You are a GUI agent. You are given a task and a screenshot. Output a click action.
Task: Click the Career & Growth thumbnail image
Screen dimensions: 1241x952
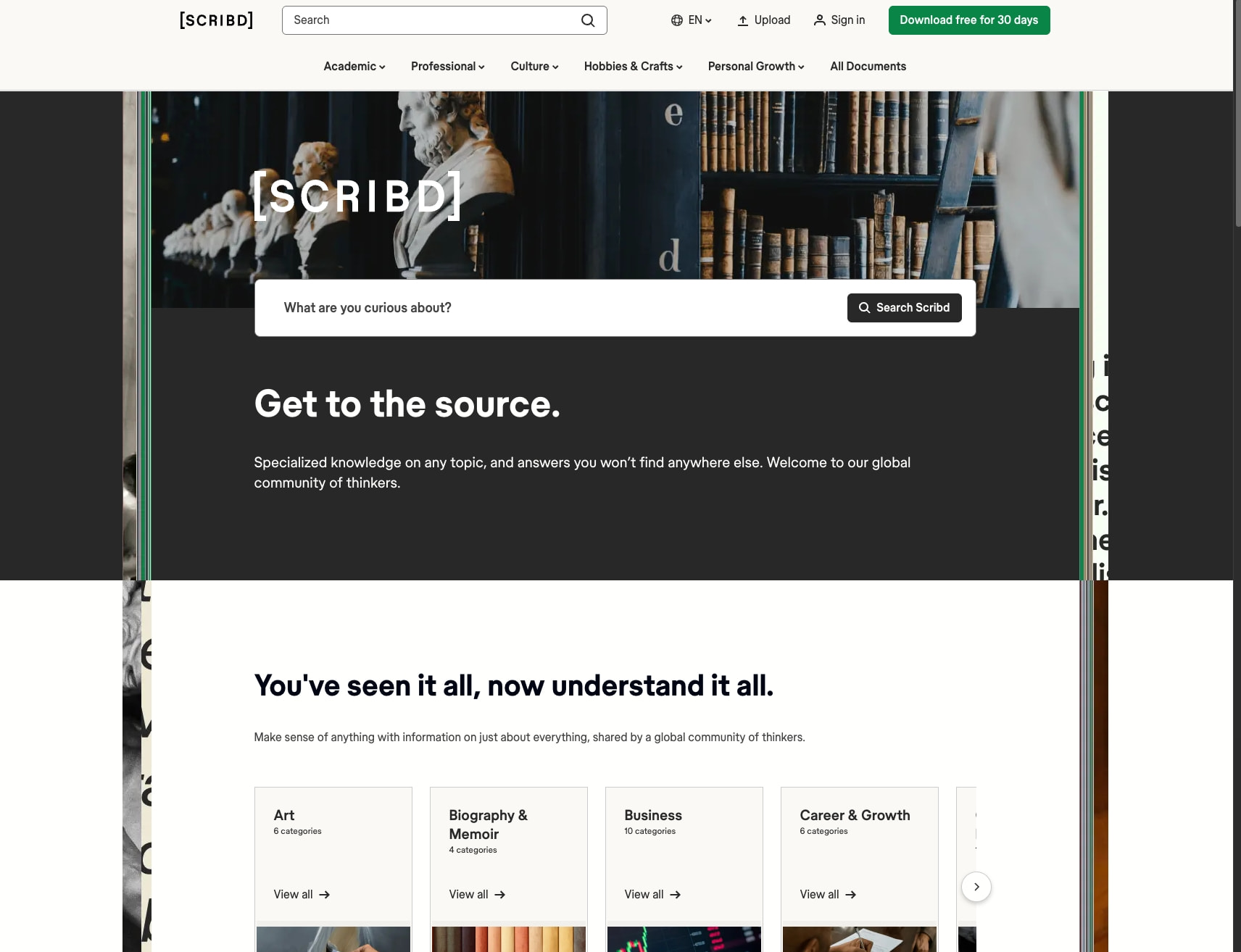[x=860, y=939]
